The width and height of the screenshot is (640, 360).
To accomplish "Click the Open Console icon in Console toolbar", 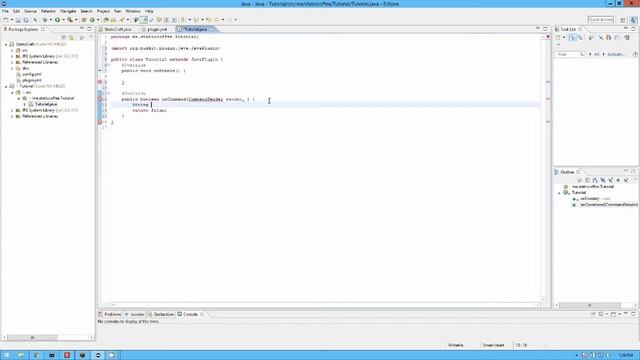I will point(613,314).
